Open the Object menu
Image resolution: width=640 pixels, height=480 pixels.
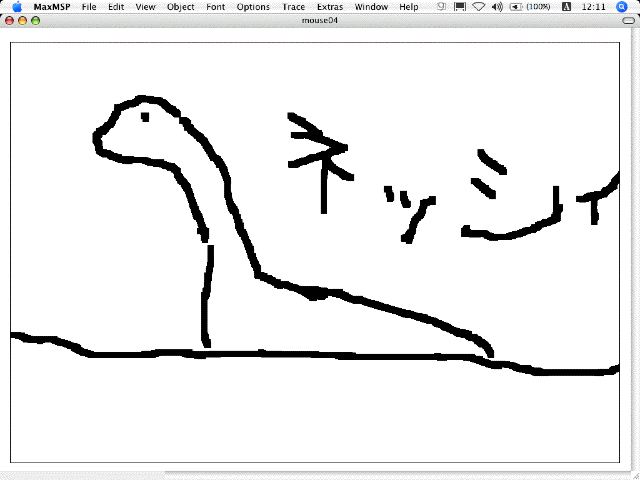(180, 7)
